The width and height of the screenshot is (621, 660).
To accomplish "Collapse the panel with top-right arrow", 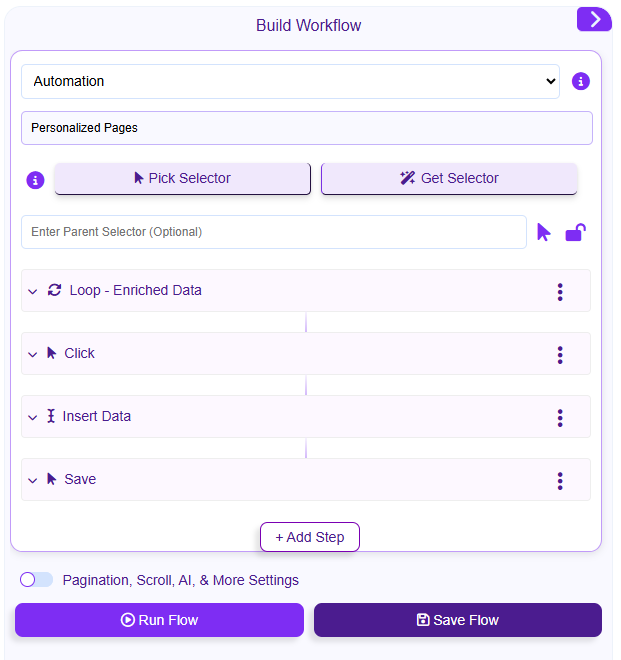I will (594, 19).
